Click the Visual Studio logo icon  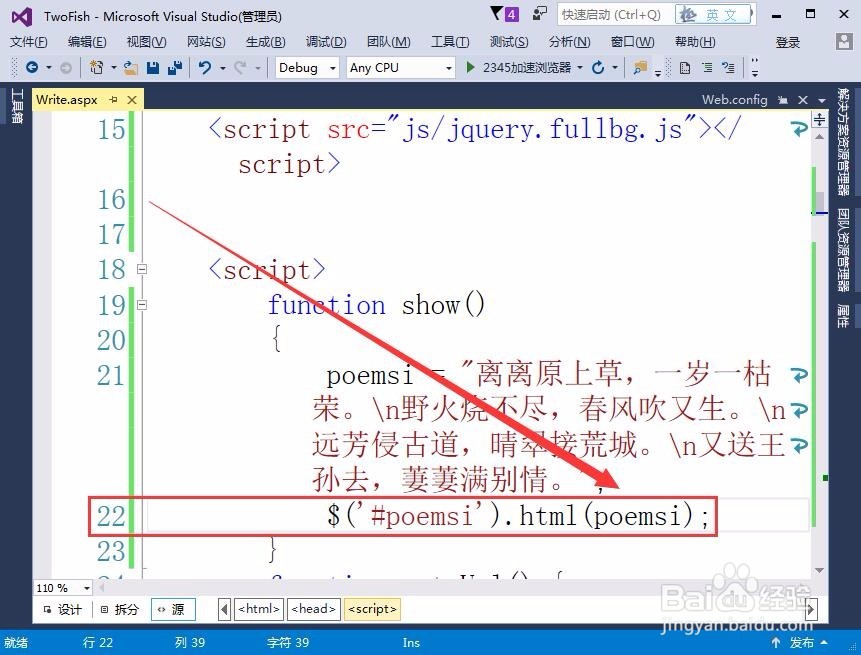click(22, 16)
